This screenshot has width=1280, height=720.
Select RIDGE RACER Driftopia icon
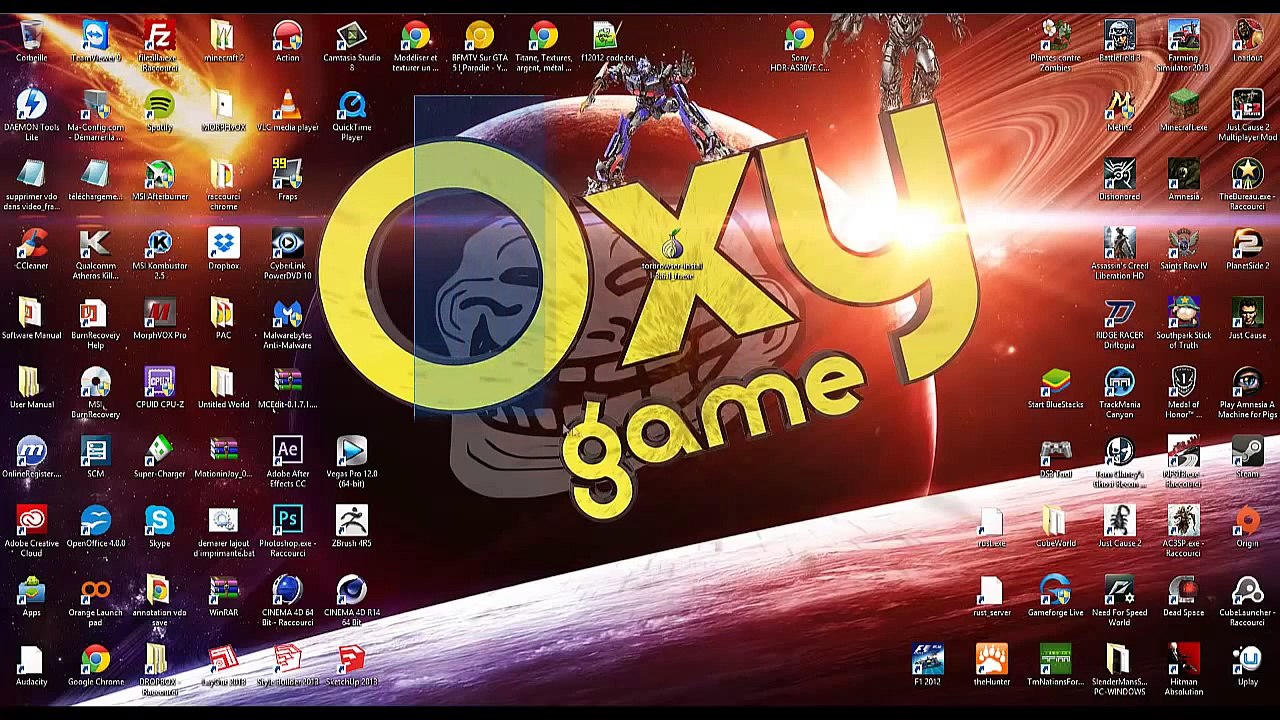(1119, 313)
